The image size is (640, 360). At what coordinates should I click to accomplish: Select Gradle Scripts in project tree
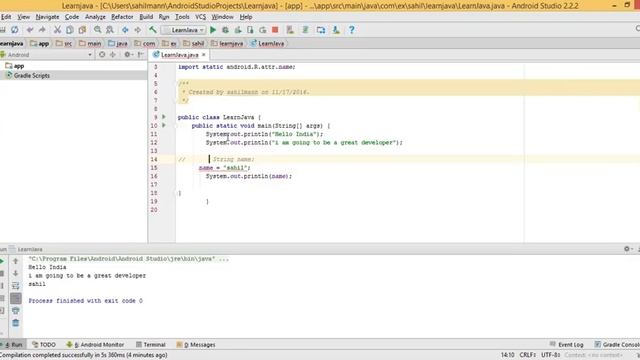point(28,76)
